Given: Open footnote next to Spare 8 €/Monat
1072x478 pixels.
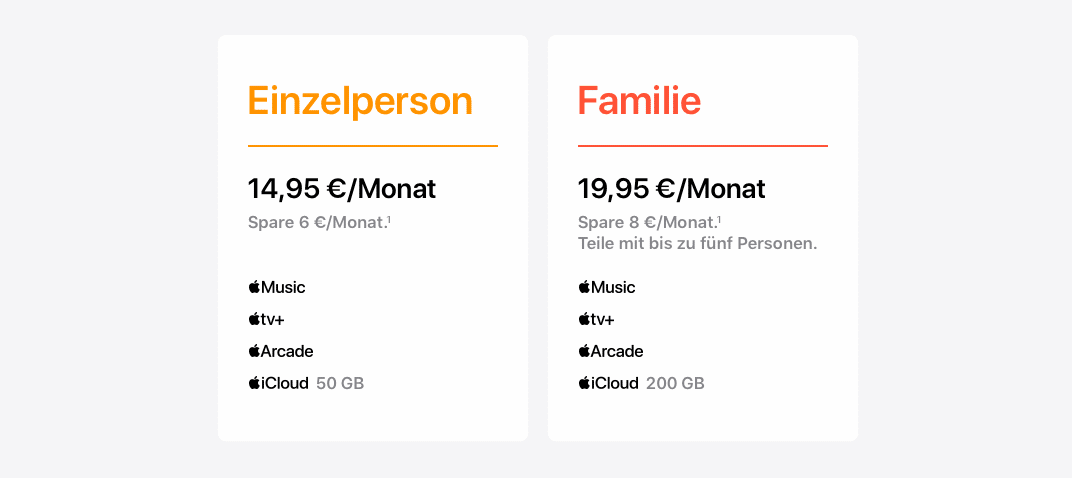Looking at the screenshot, I should tap(719, 219).
